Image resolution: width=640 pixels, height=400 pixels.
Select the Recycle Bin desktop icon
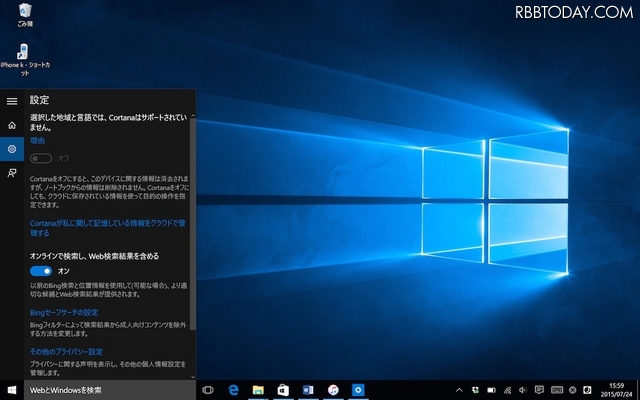[x=25, y=15]
